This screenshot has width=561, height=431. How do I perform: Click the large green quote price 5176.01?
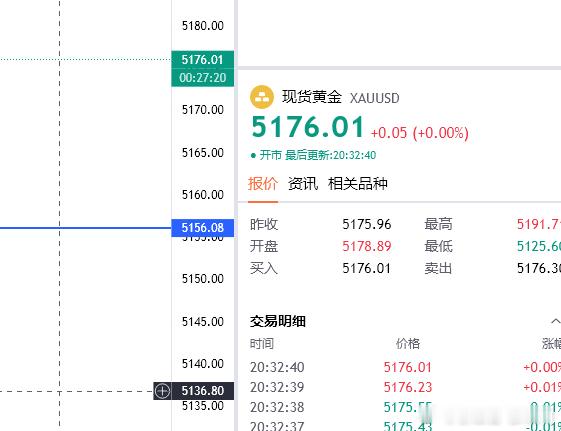coord(308,127)
